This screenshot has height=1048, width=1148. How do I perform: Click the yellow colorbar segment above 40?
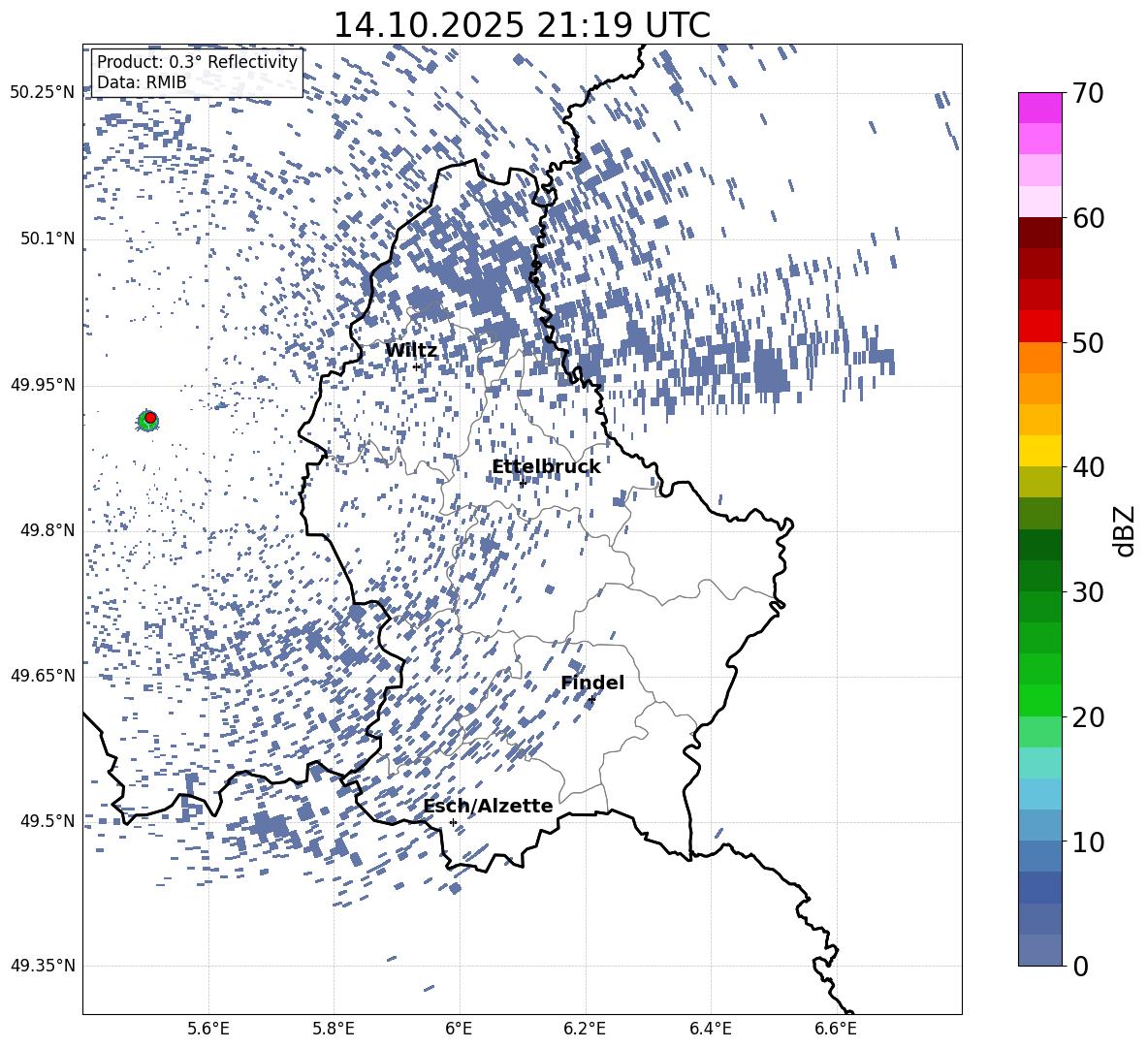[1040, 451]
